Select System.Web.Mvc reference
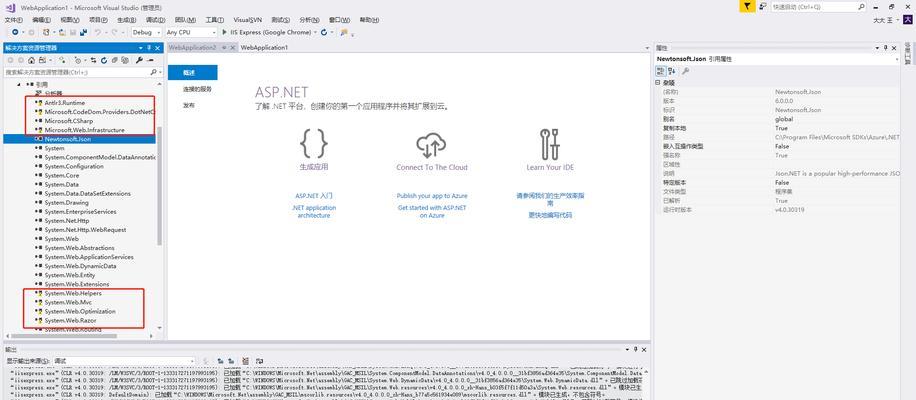916x400 pixels. (68, 302)
